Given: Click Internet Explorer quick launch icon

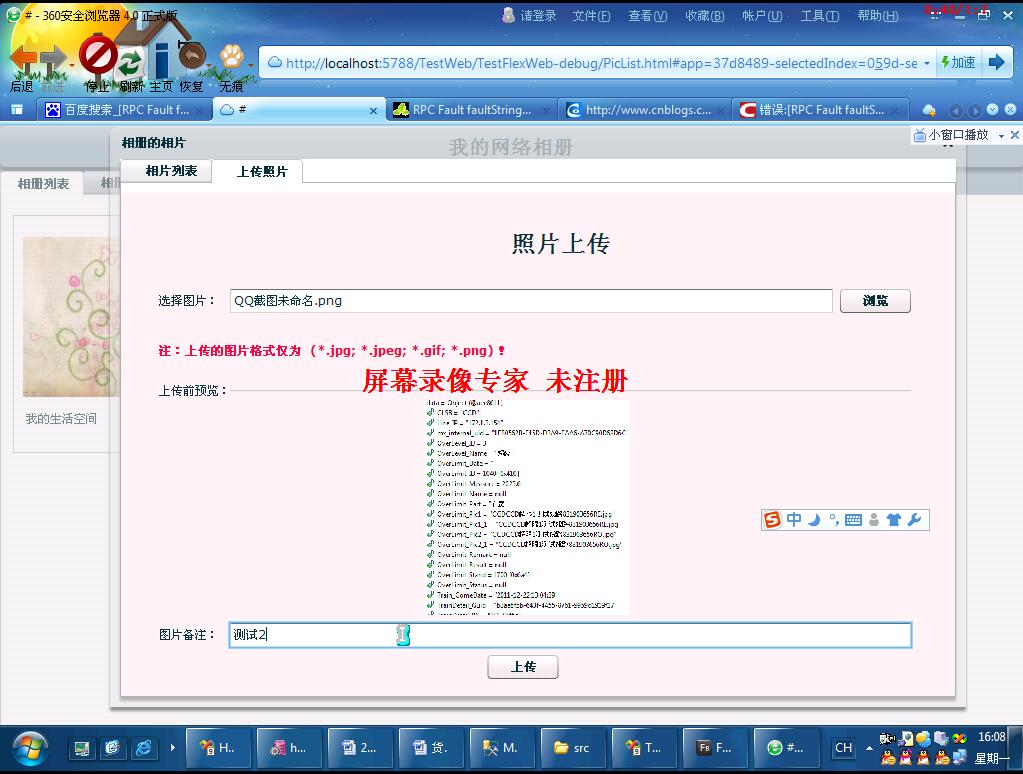Looking at the screenshot, I should [x=143, y=748].
